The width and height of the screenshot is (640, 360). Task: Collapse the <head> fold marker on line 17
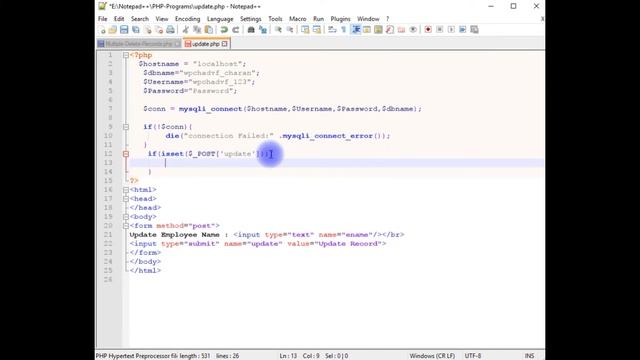click(126, 199)
